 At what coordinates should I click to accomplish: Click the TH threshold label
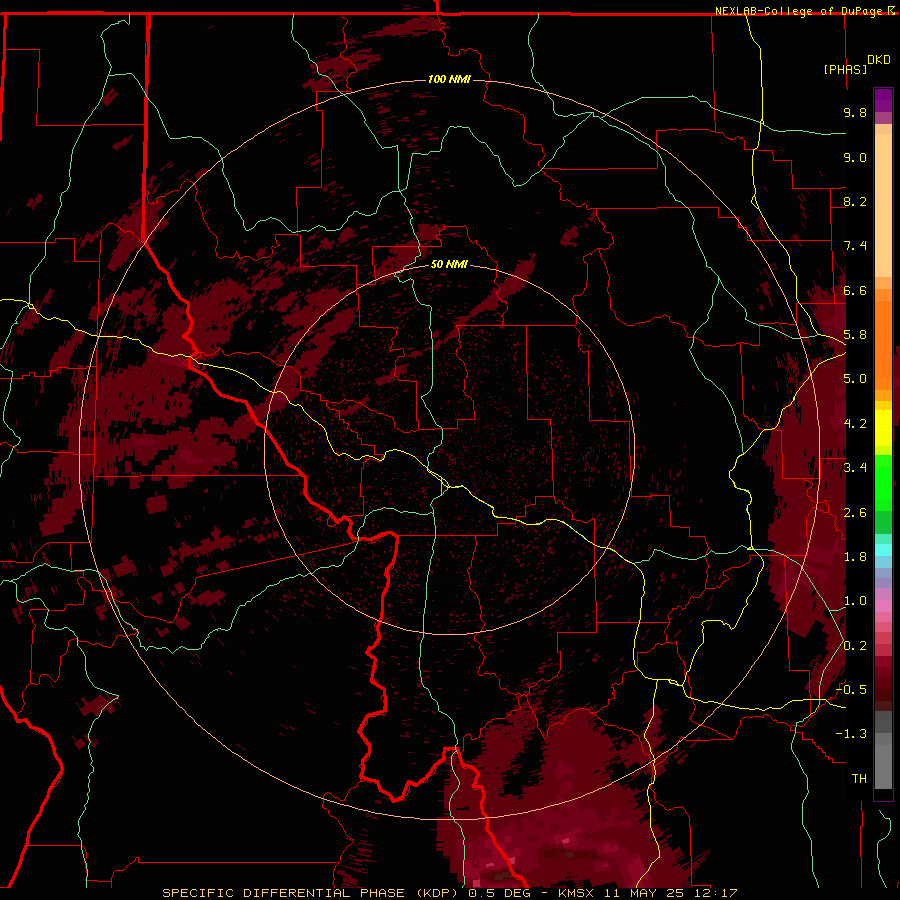point(859,779)
